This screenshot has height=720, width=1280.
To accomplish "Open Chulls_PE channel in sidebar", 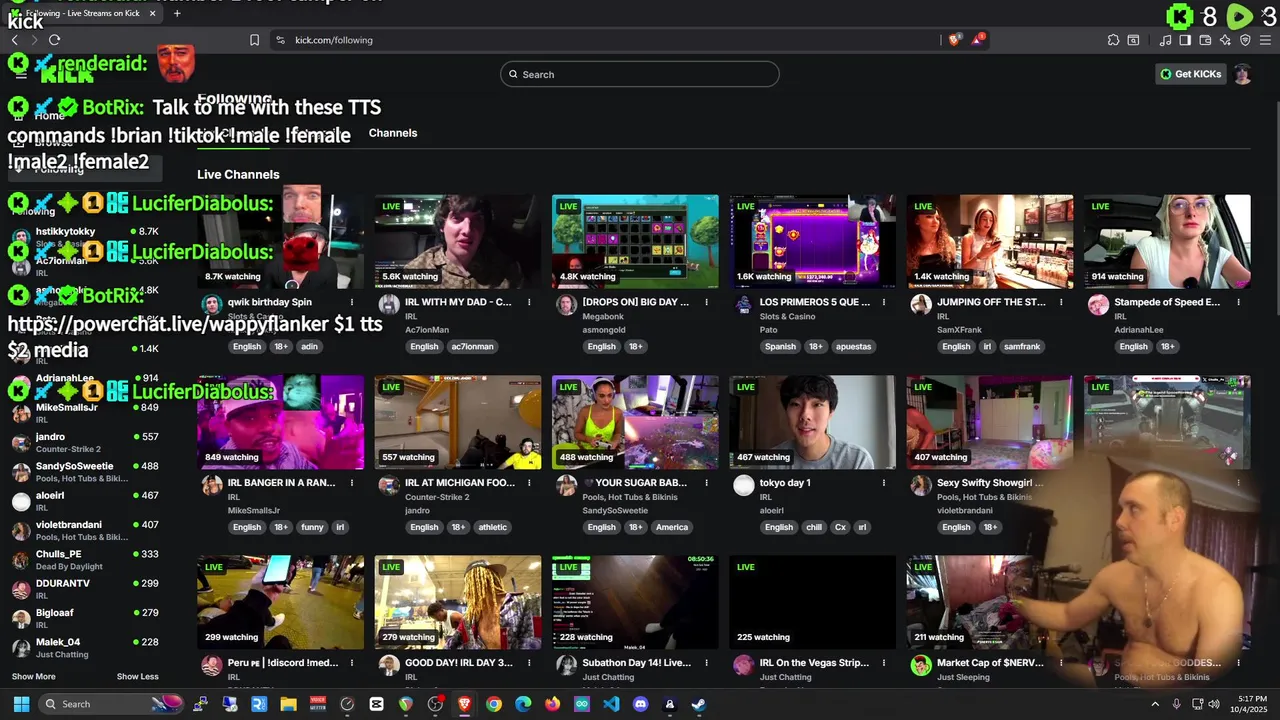I will 85,560.
